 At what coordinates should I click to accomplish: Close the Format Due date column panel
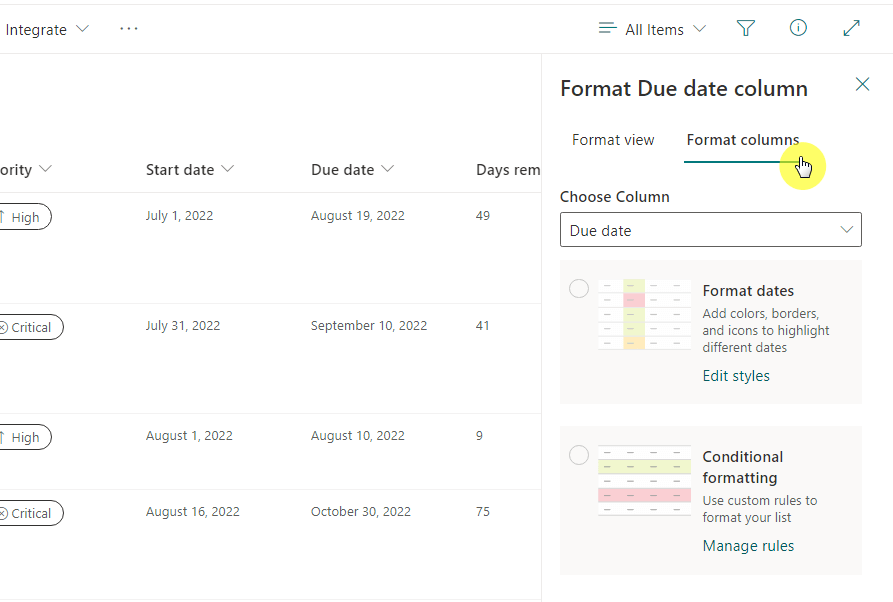(x=862, y=84)
